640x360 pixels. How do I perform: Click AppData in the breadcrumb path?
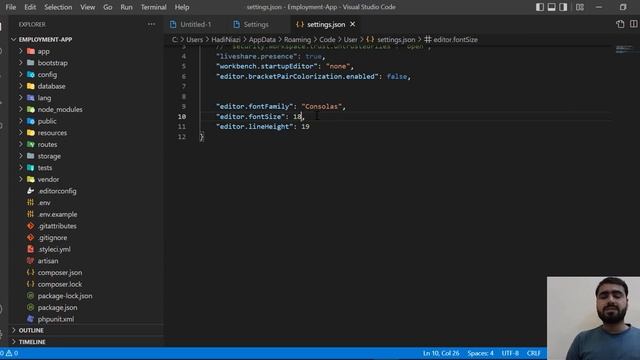[x=262, y=40]
